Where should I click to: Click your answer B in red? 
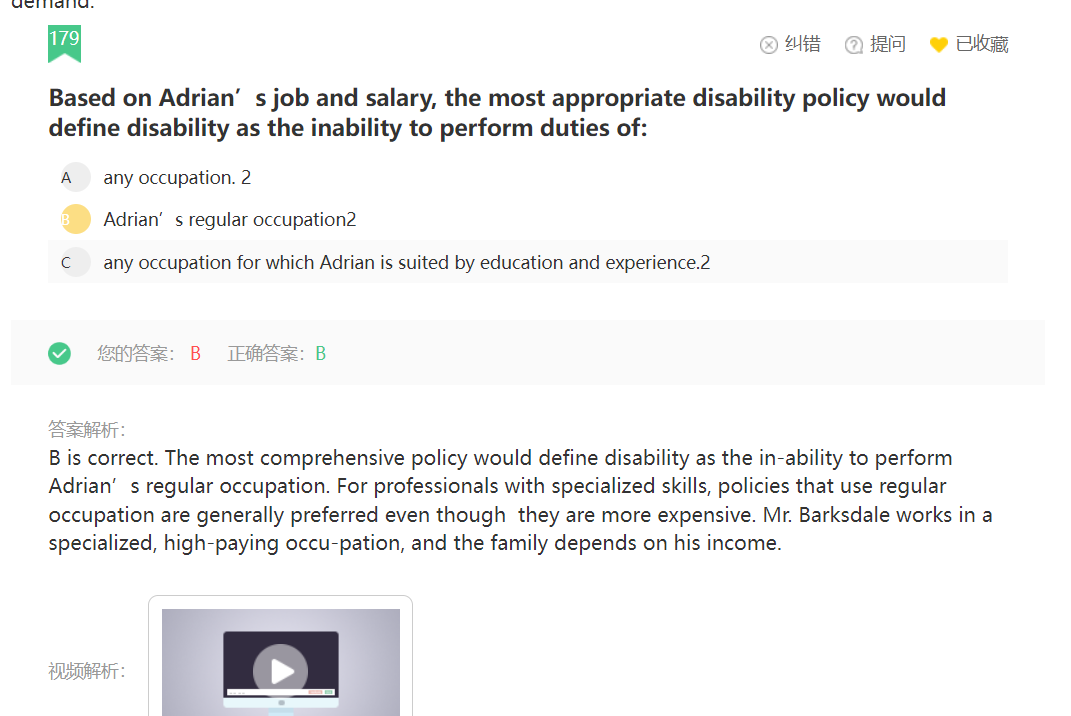pyautogui.click(x=195, y=353)
